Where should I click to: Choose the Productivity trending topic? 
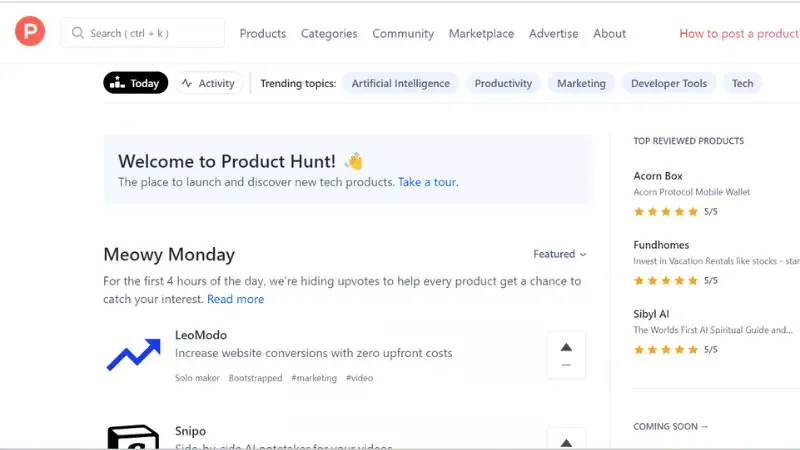point(503,83)
